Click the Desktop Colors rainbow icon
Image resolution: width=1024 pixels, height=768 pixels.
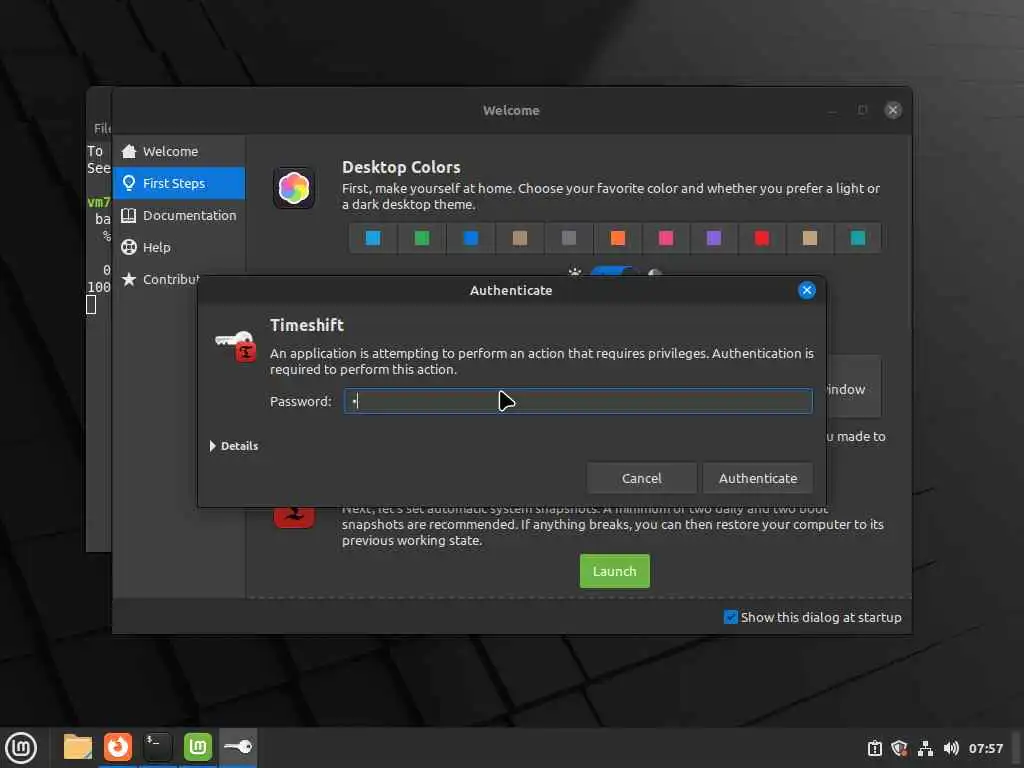pos(294,188)
